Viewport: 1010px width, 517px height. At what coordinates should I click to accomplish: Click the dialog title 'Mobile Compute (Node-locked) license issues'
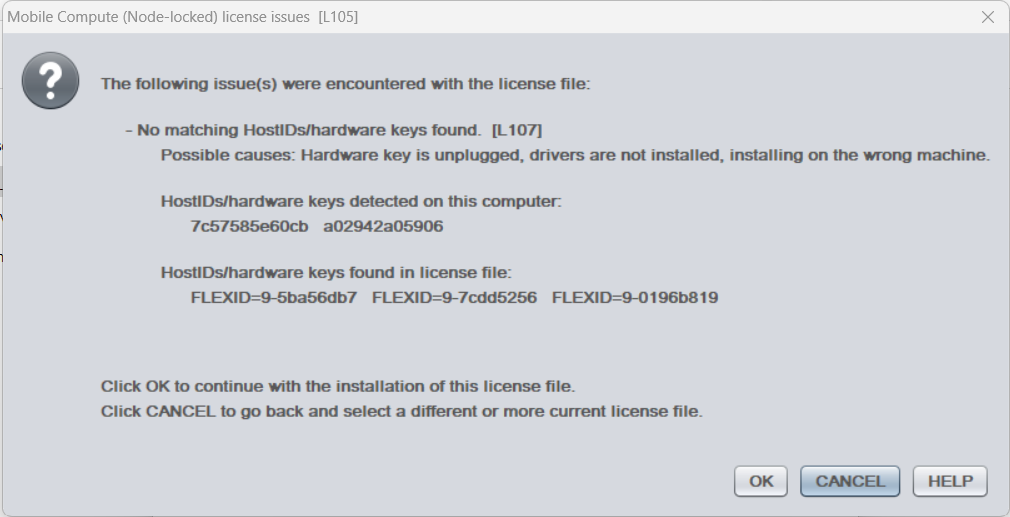[158, 17]
